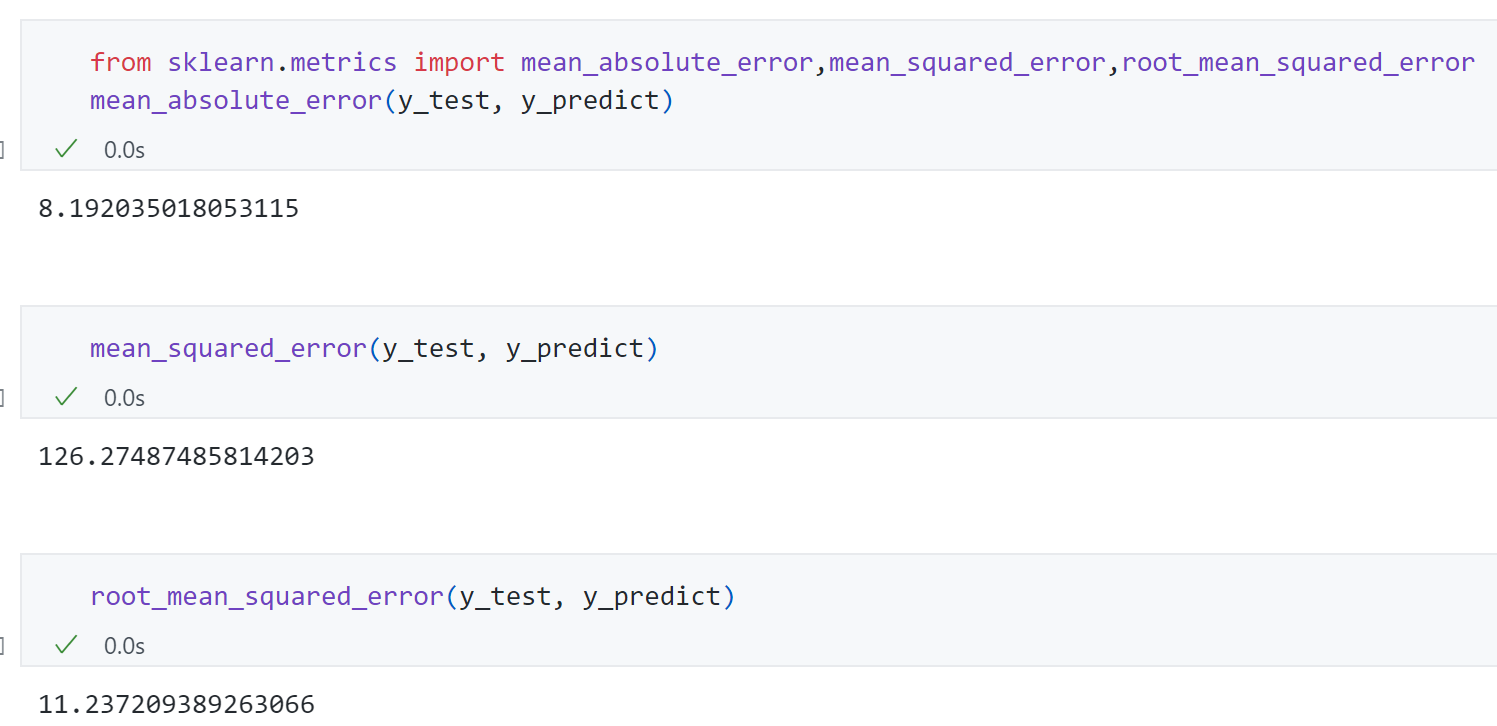This screenshot has width=1497, height=726.
Task: Click the 0.0s time under the mean_squared_error cell
Action: coord(124,398)
